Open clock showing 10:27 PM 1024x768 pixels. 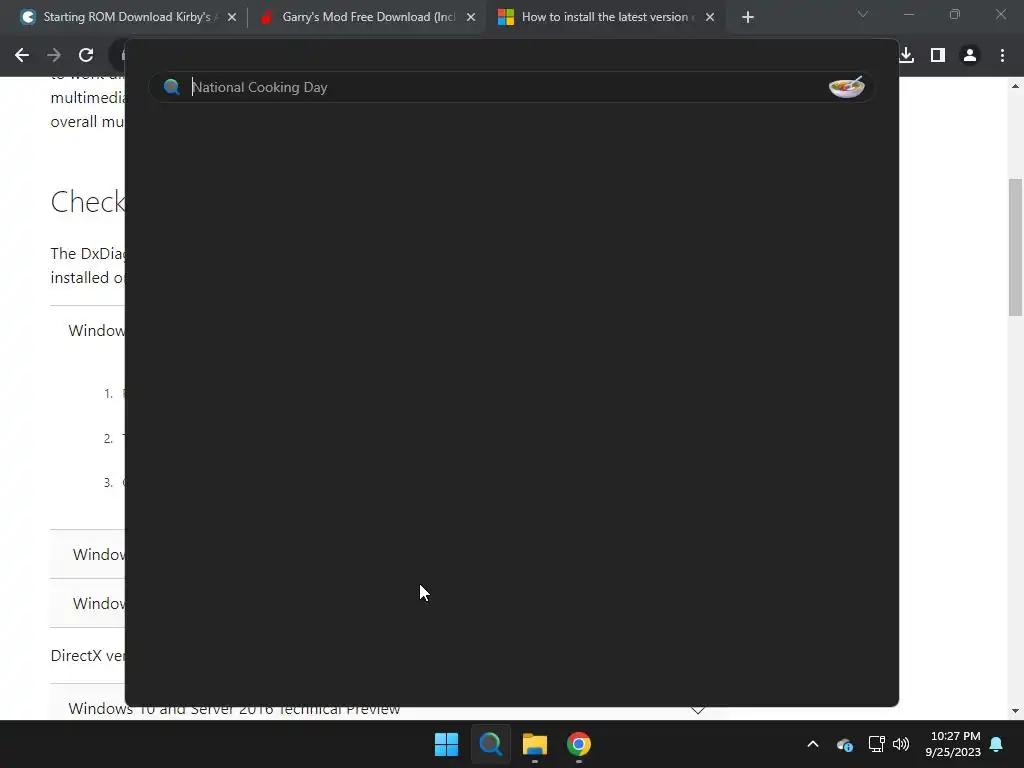tap(953, 744)
